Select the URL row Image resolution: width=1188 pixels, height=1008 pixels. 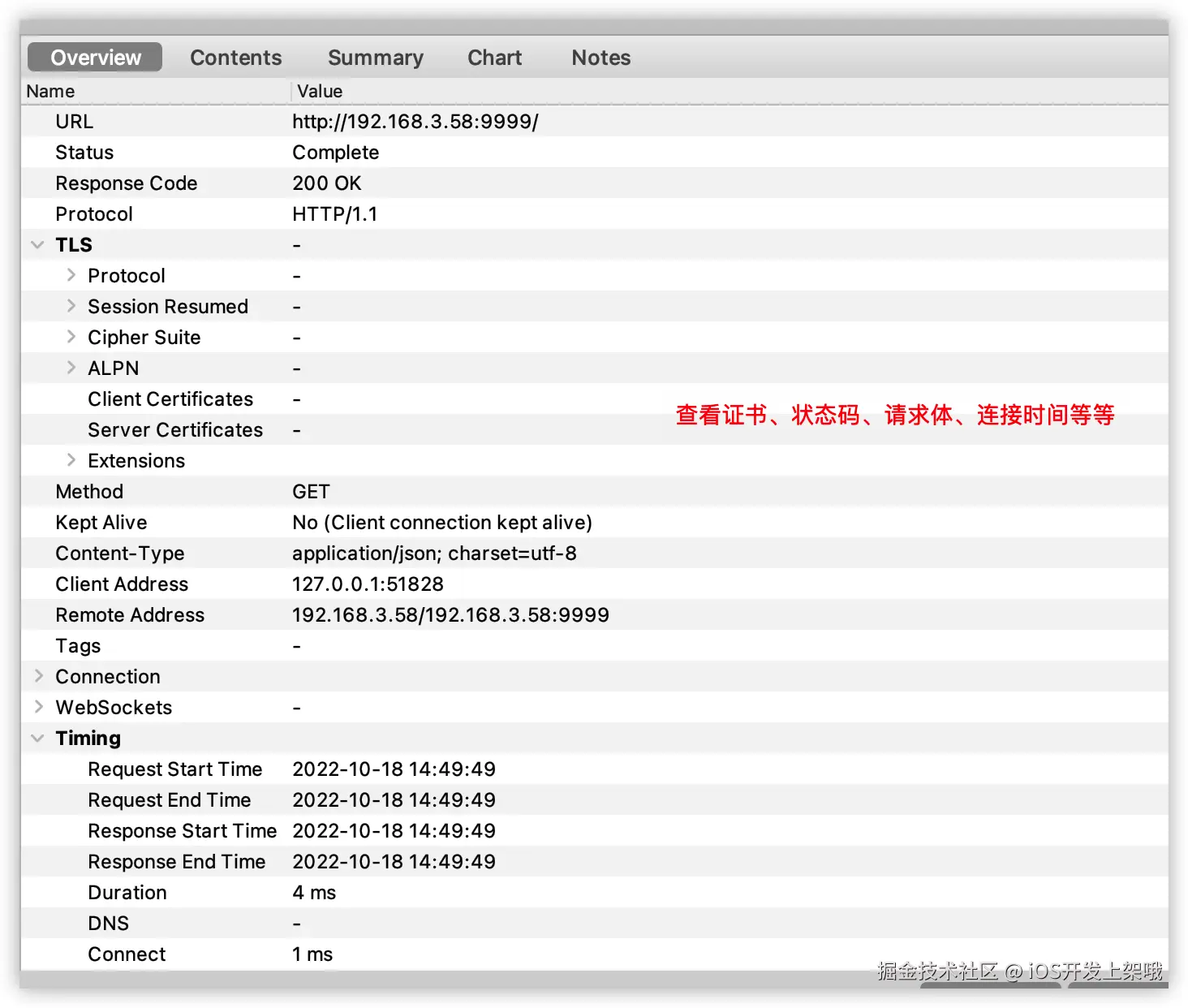[595, 122]
